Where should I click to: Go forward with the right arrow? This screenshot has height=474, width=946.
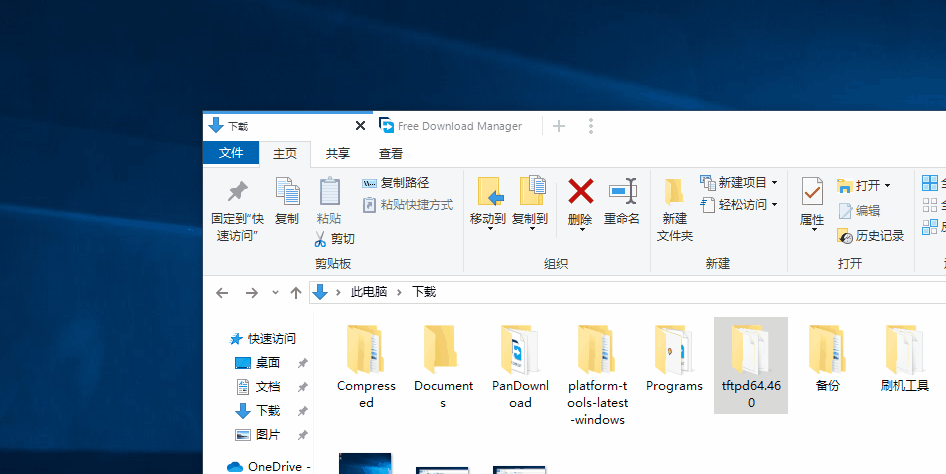[x=252, y=293]
